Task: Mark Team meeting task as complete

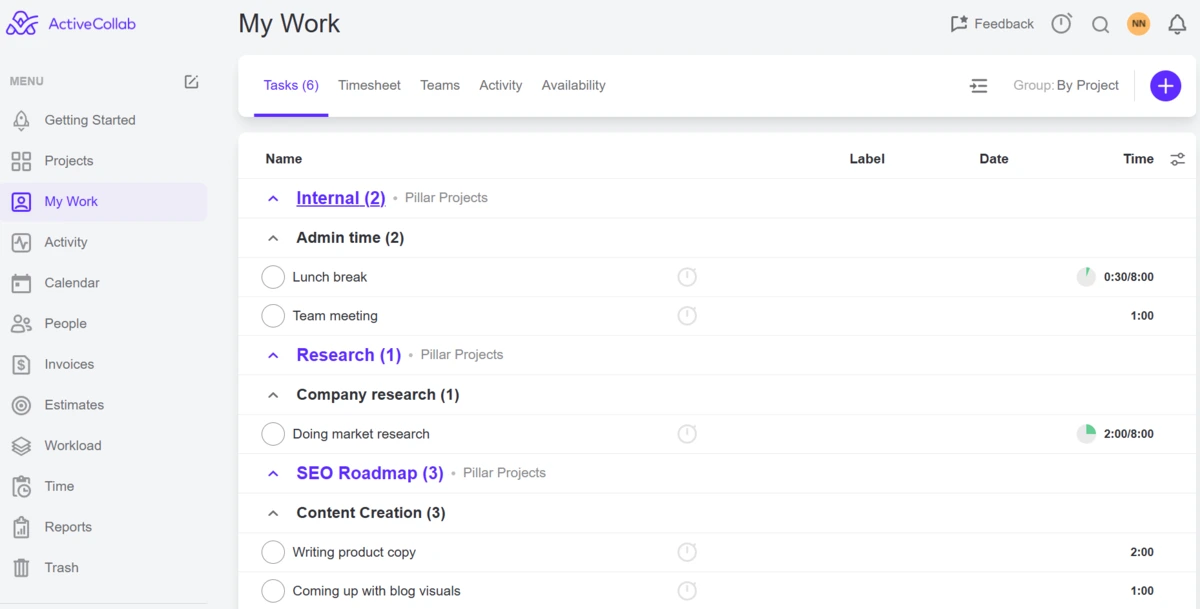Action: (273, 316)
